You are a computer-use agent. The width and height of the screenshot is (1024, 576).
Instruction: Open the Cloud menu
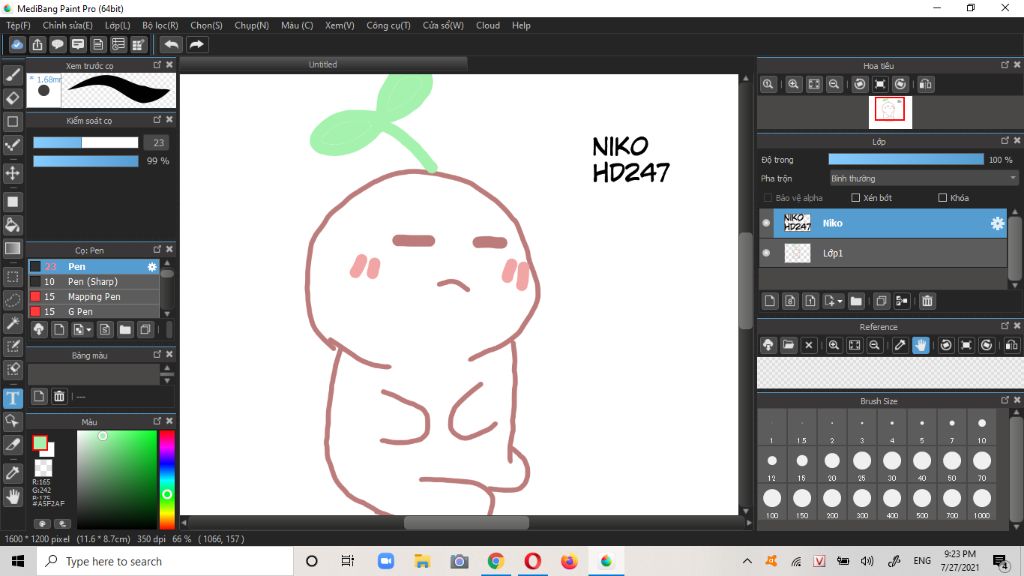[x=488, y=25]
